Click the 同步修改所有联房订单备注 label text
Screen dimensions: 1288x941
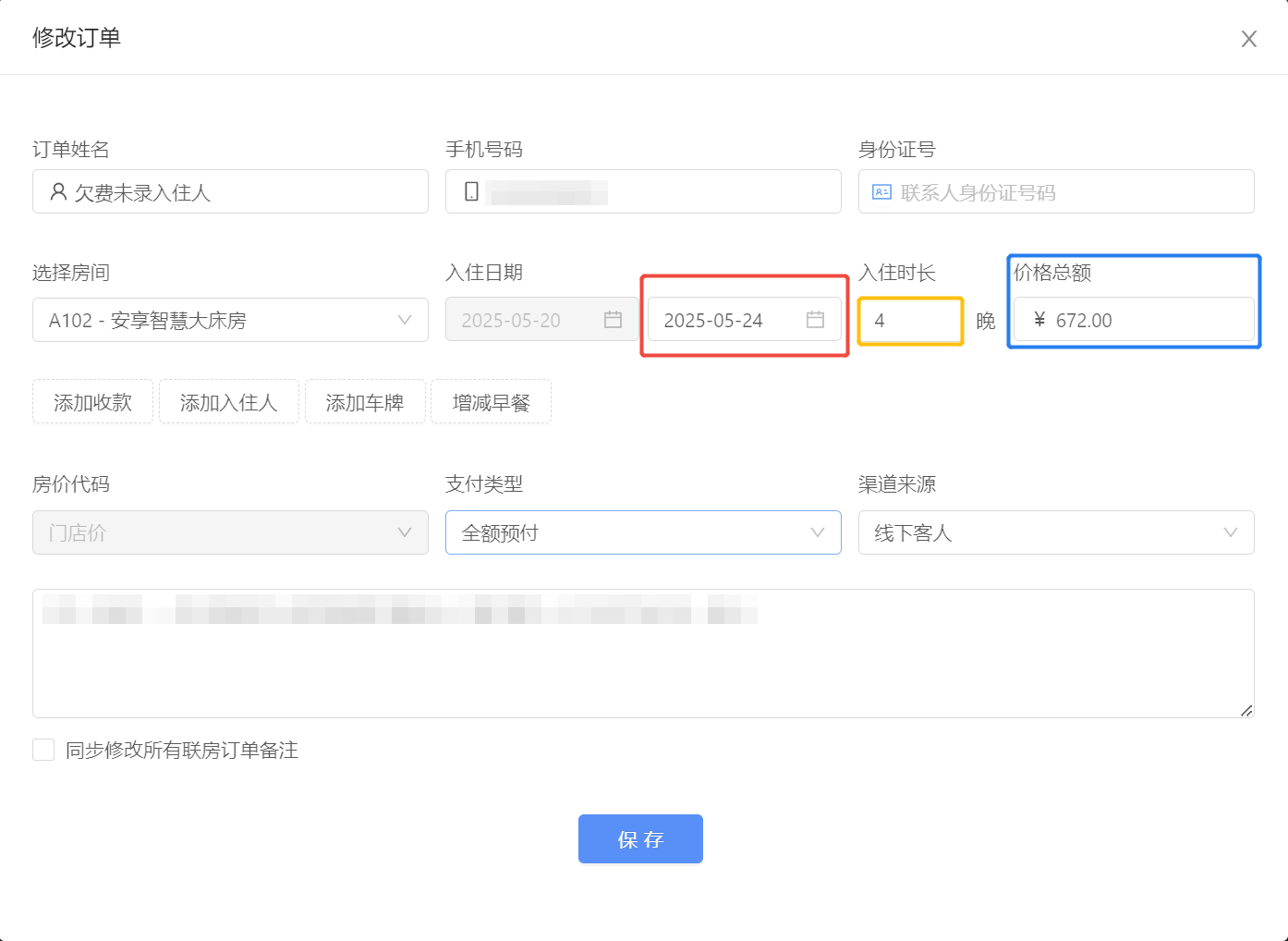pyautogui.click(x=182, y=750)
